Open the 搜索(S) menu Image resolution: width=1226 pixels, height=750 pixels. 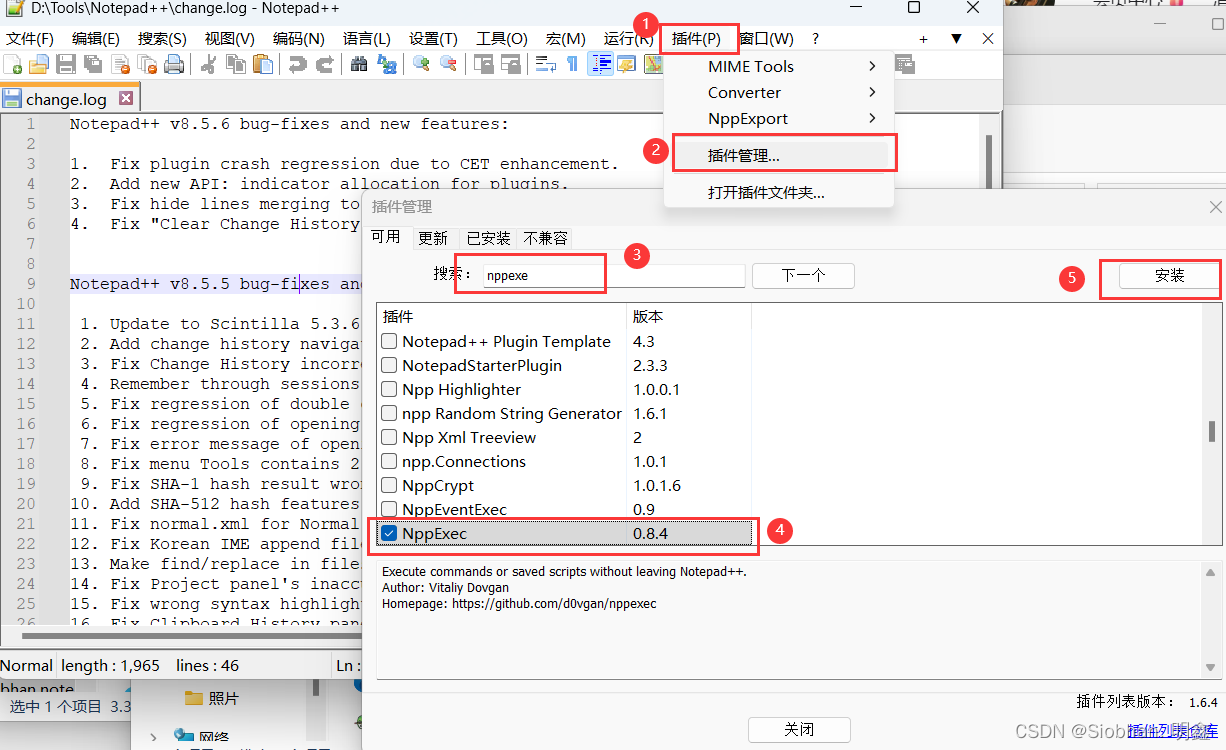[162, 38]
